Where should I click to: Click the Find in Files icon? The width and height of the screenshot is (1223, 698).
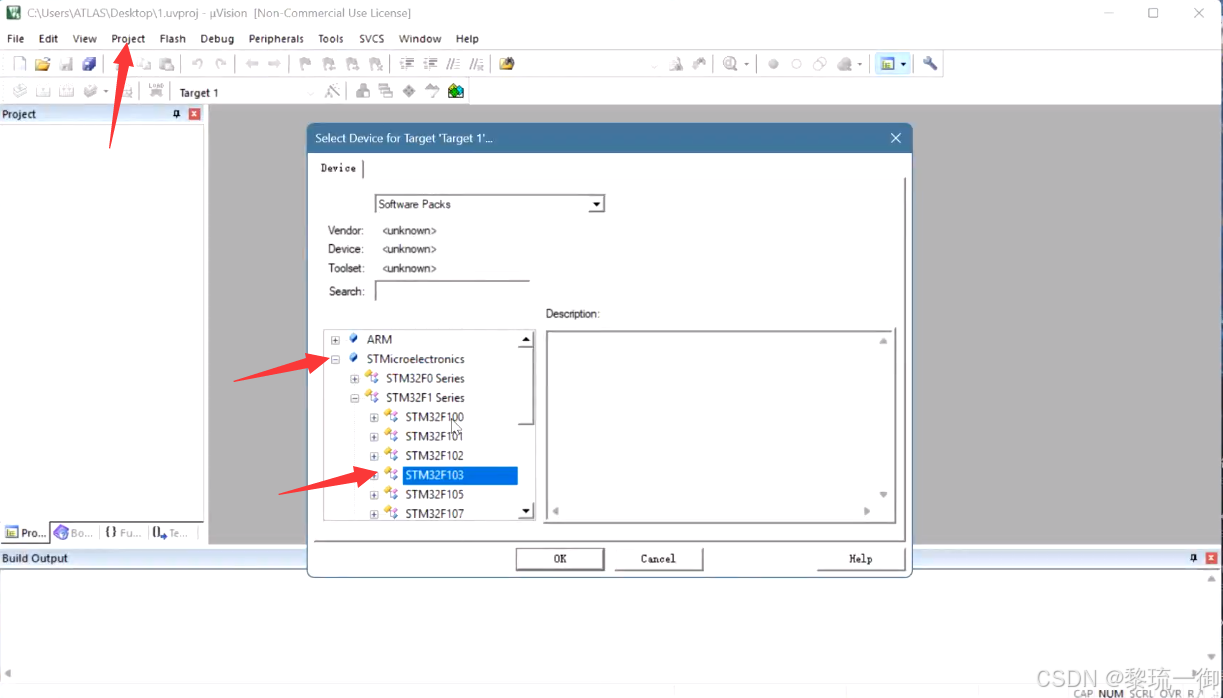pos(507,64)
